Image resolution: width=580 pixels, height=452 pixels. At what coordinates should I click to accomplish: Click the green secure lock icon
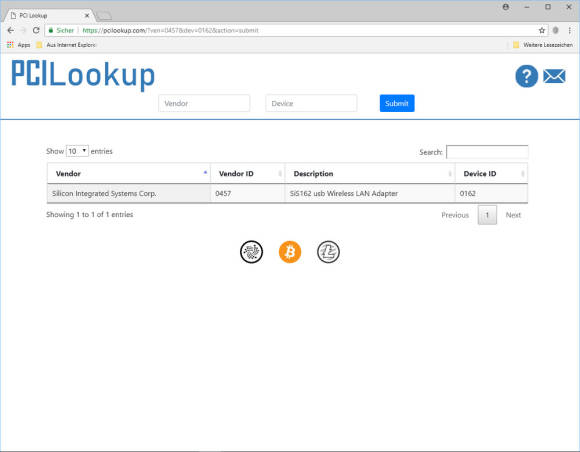click(x=51, y=30)
